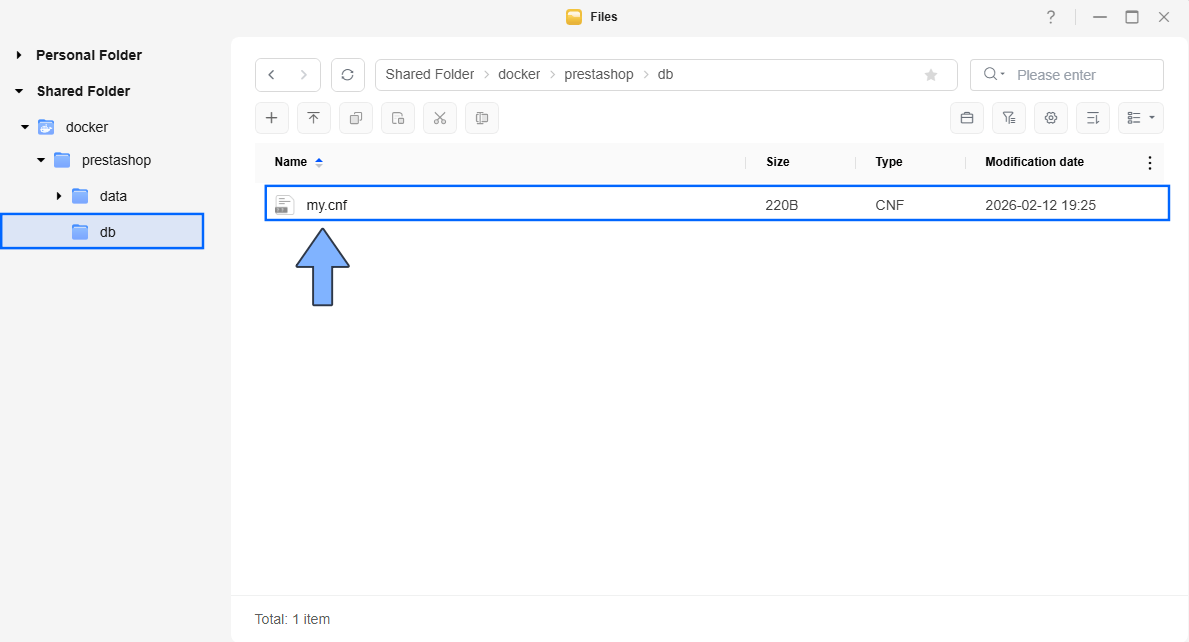This screenshot has width=1189, height=642.
Task: Expand the data folder arrow
Action: 59,196
